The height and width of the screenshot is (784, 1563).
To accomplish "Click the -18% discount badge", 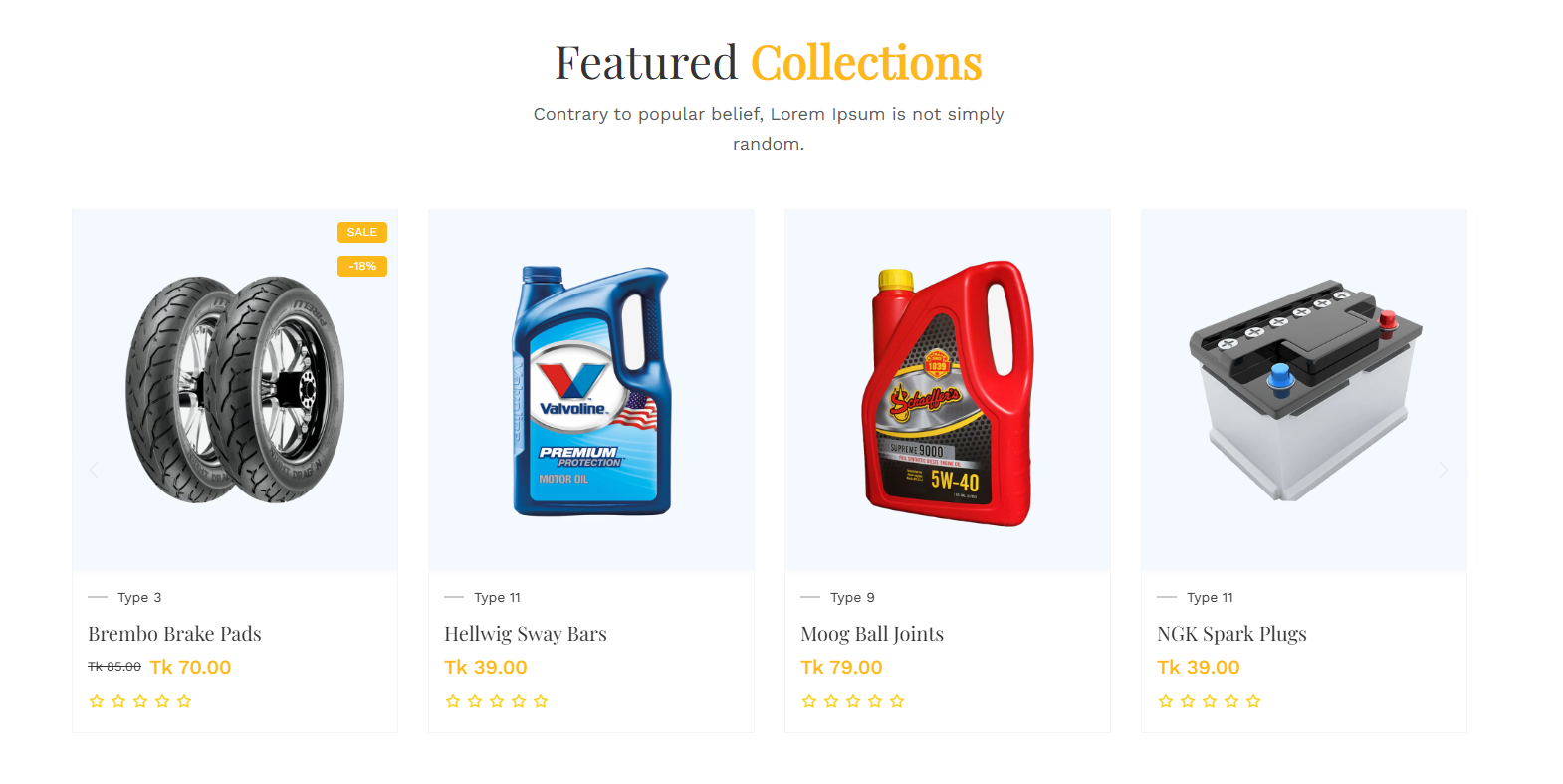I will click(x=362, y=266).
